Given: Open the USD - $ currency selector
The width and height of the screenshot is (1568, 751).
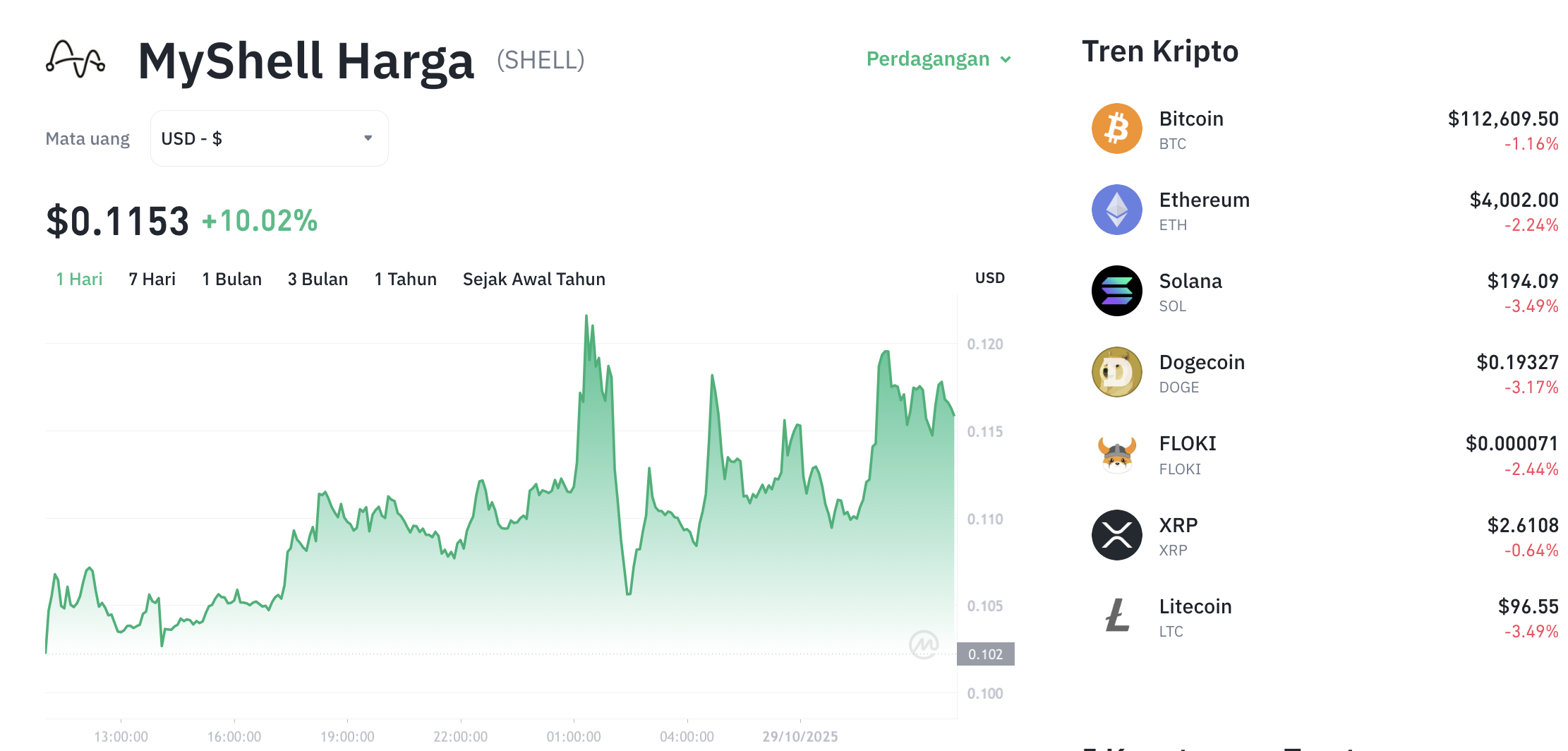Looking at the screenshot, I should tap(269, 138).
